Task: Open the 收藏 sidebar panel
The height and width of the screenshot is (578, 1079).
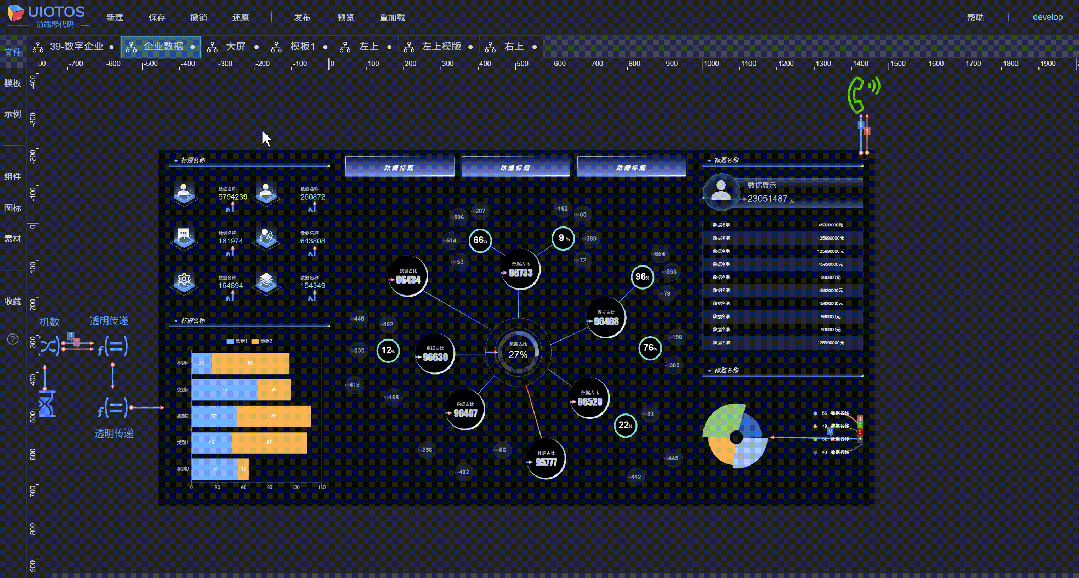Action: [x=12, y=301]
